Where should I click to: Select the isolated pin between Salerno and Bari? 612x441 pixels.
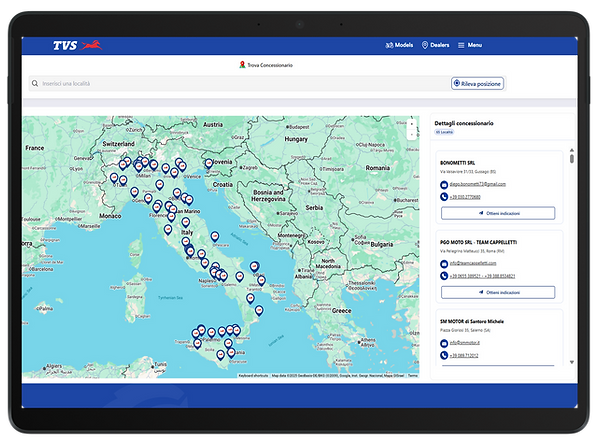tap(240, 277)
